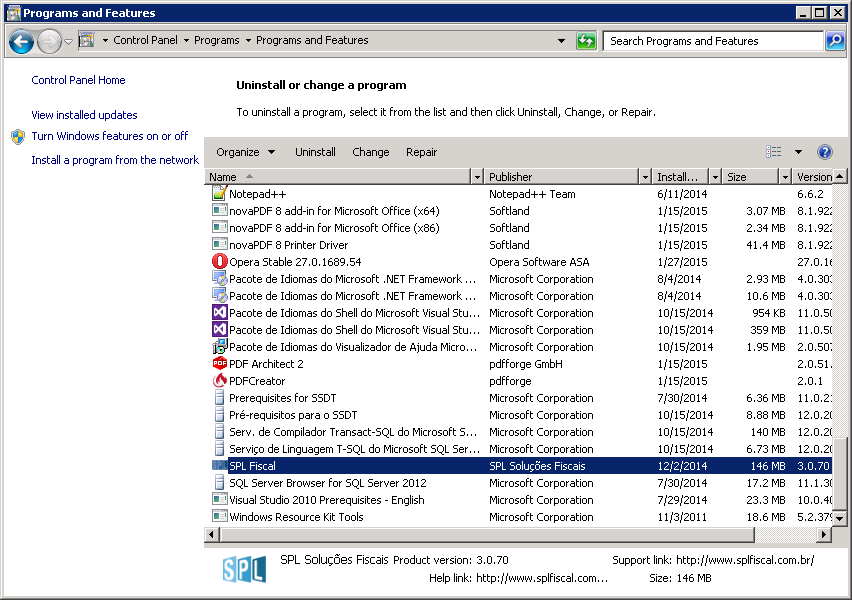Viewport: 852px width, 600px height.
Task: Click the Prerequisites for SSDT icon
Action: (x=220, y=397)
